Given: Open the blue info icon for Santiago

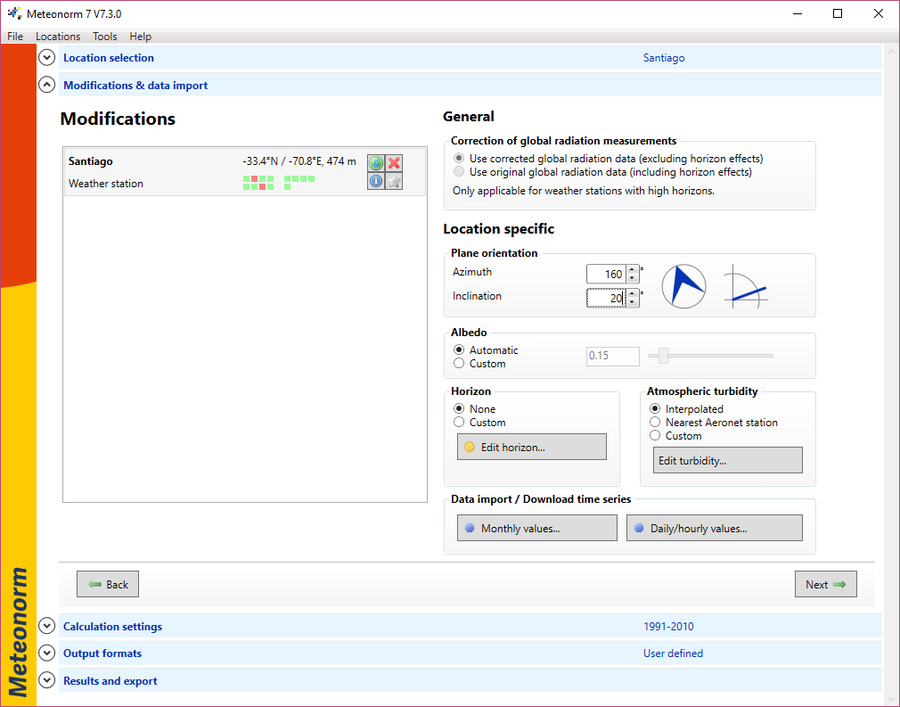Looking at the screenshot, I should pos(376,181).
